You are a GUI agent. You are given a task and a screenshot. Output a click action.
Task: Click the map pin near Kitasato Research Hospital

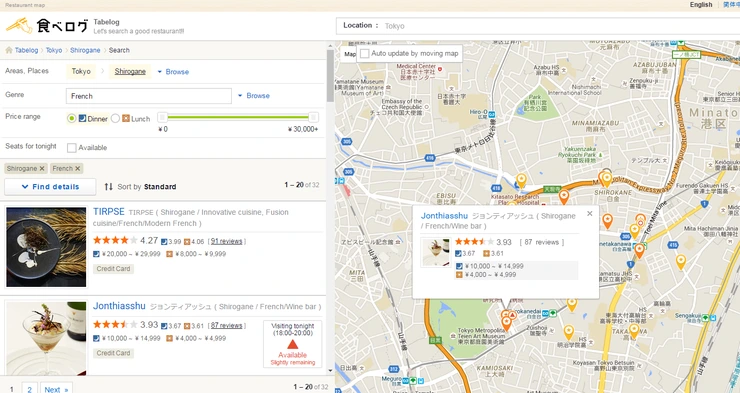(521, 180)
